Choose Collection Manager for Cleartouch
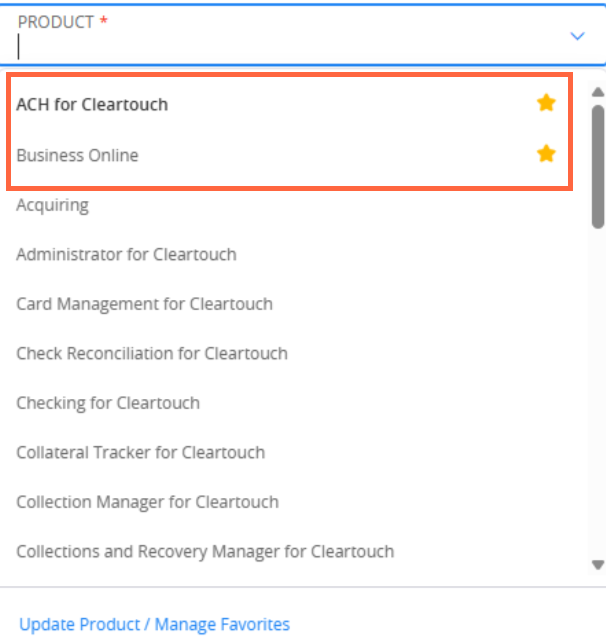The height and width of the screenshot is (643, 606). point(147,502)
